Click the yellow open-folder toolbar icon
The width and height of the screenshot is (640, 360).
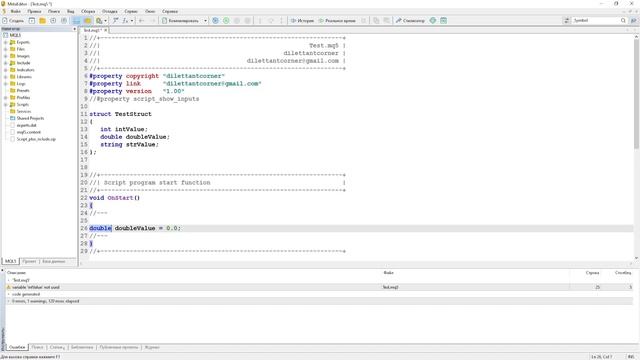click(42, 20)
